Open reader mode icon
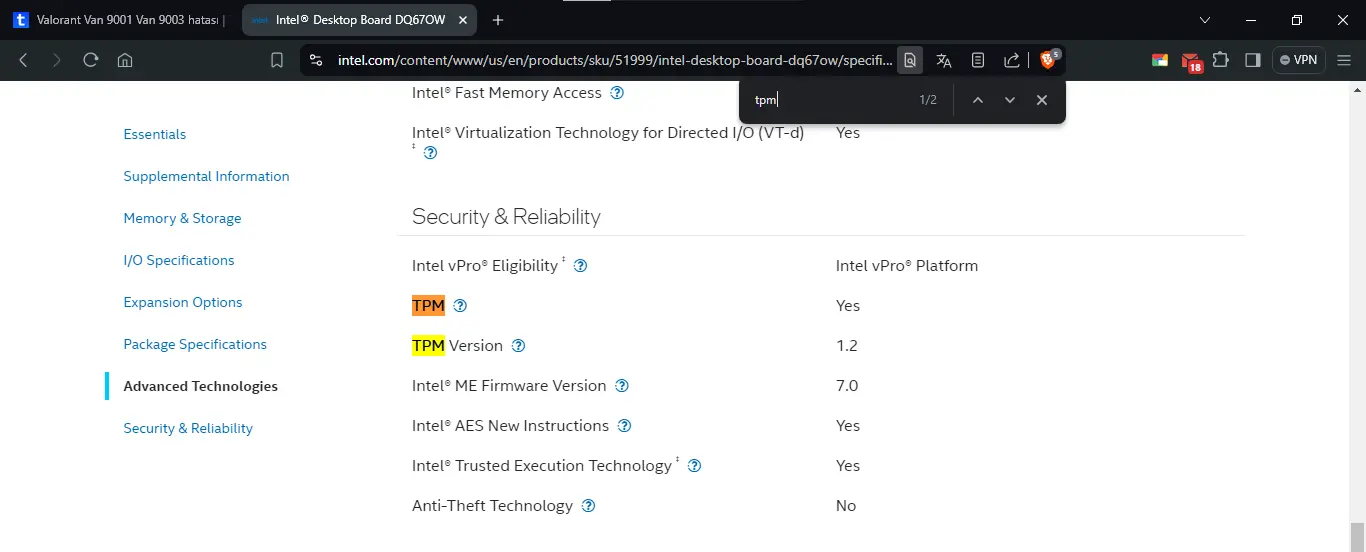Viewport: 1366px width, 552px height. tap(978, 60)
